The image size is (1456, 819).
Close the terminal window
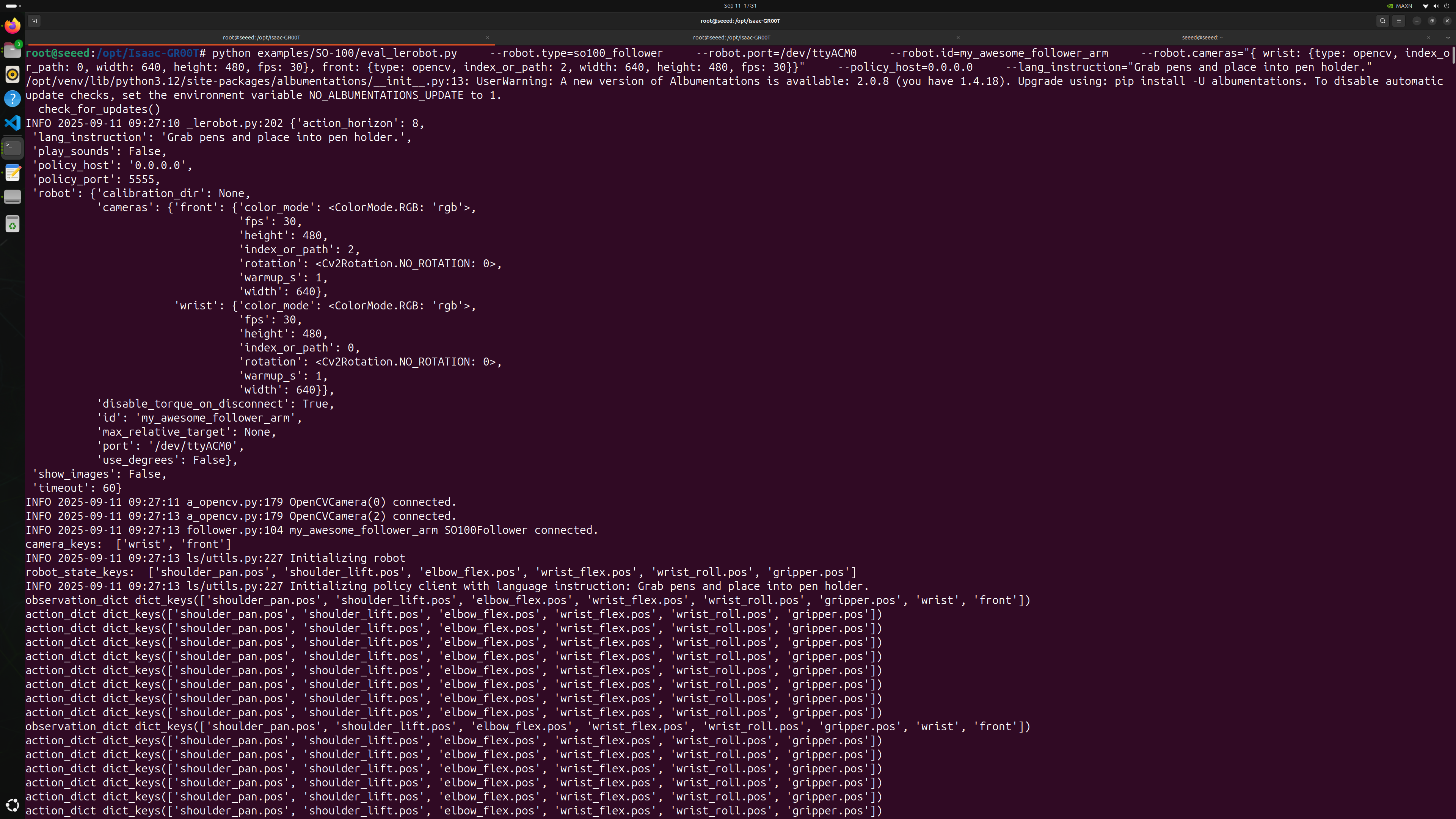1448,21
